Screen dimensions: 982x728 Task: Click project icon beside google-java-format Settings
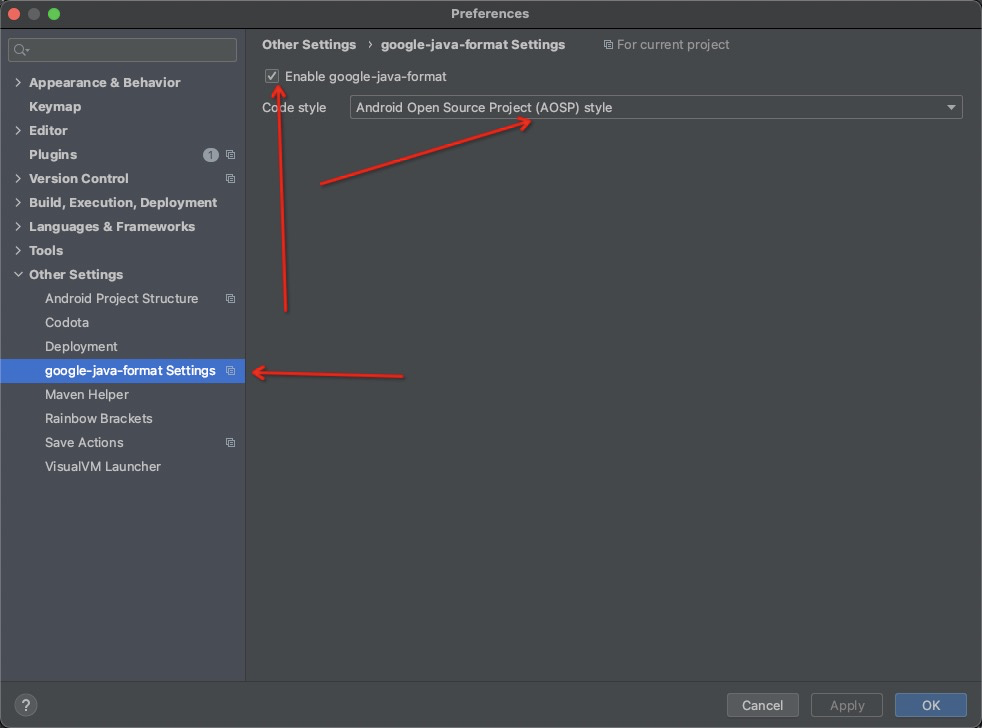point(230,370)
